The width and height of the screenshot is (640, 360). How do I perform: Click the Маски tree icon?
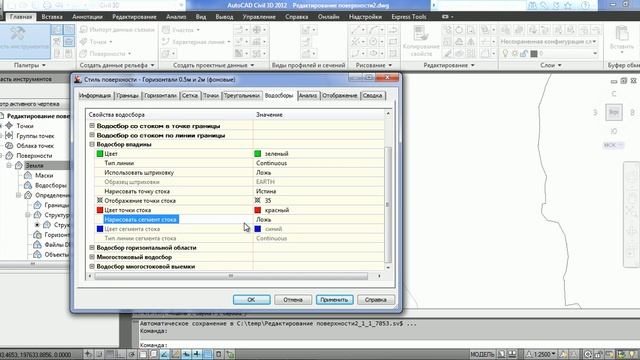28,175
